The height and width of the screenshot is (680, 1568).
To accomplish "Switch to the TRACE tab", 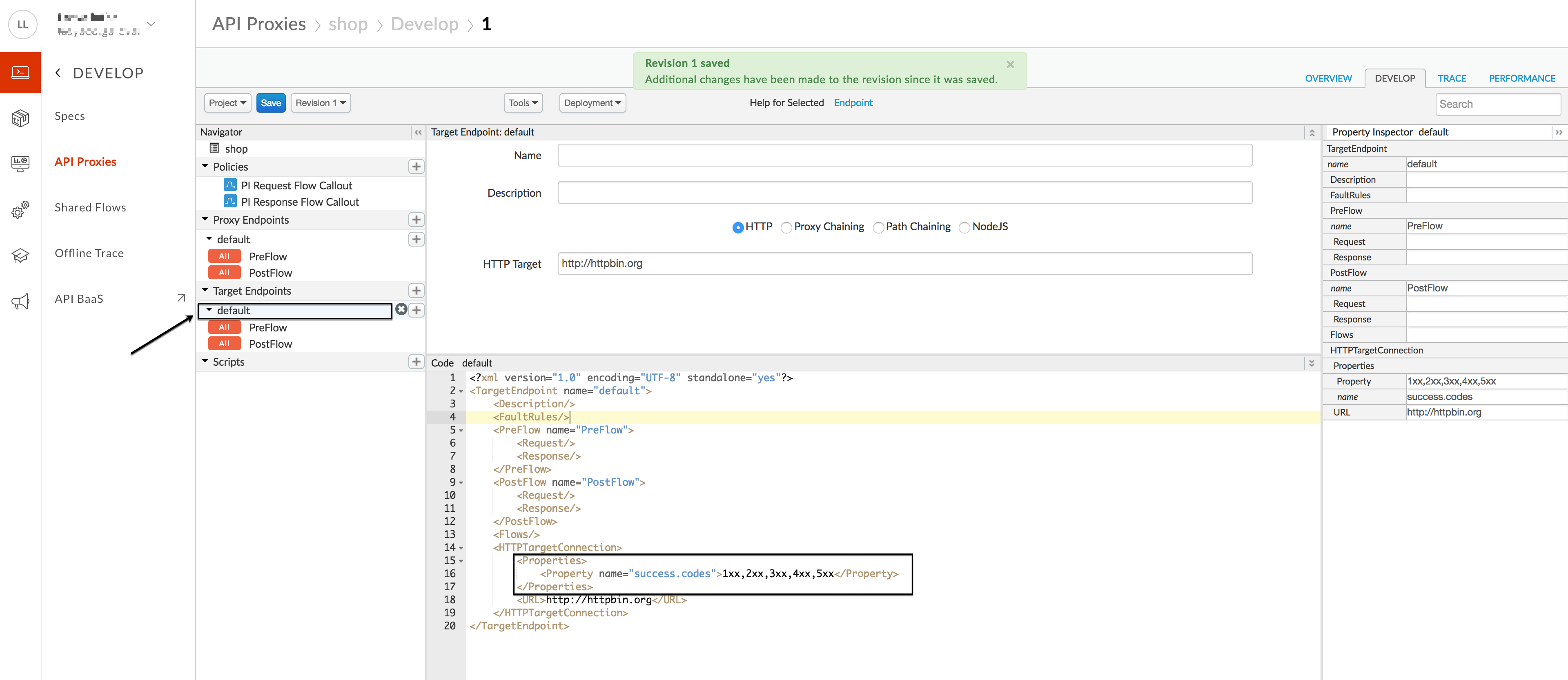I will click(1451, 78).
